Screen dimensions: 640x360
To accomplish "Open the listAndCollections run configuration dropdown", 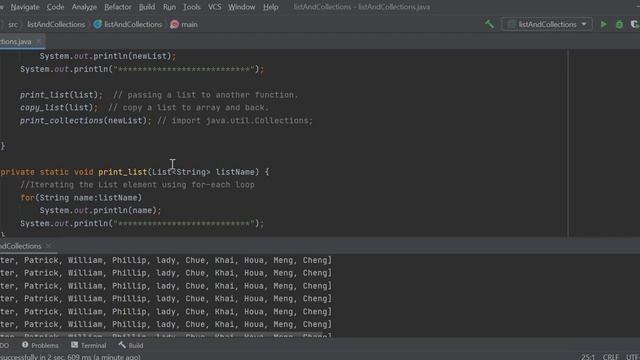I will tap(547, 24).
